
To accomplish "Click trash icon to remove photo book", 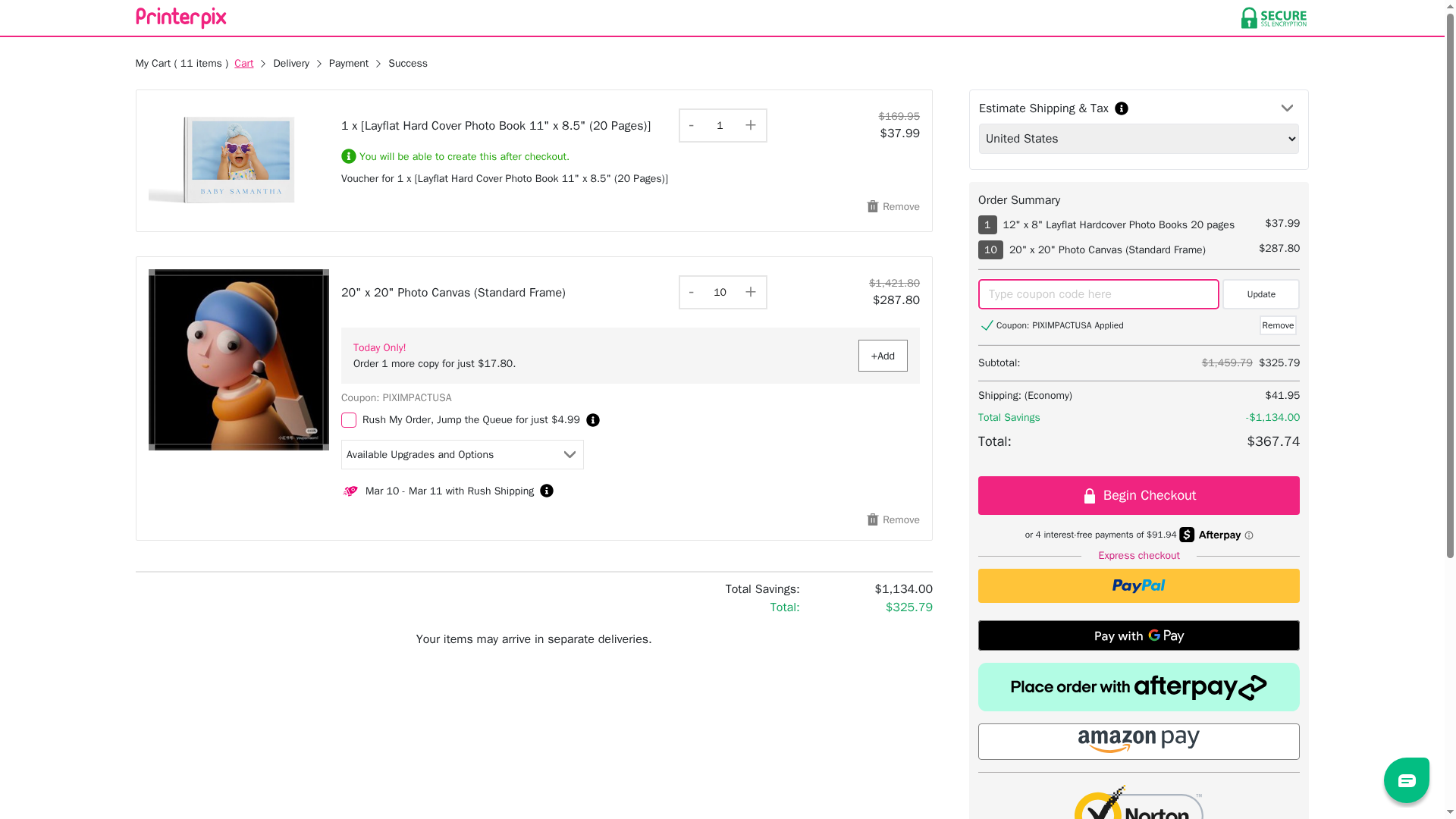I will tap(873, 206).
